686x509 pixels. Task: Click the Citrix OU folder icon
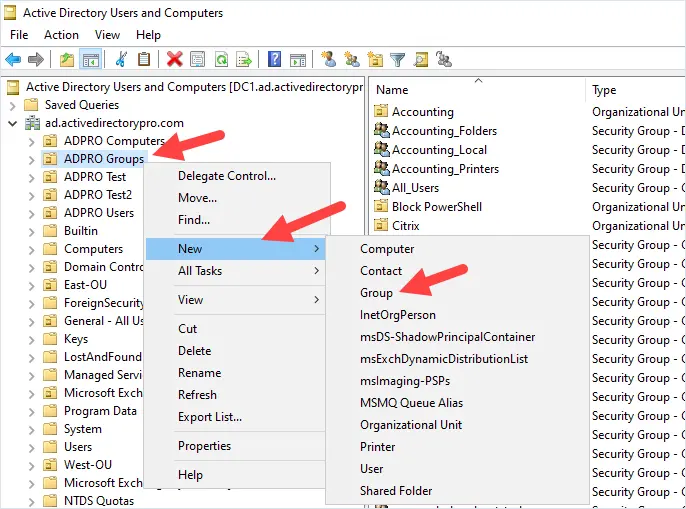click(x=381, y=225)
